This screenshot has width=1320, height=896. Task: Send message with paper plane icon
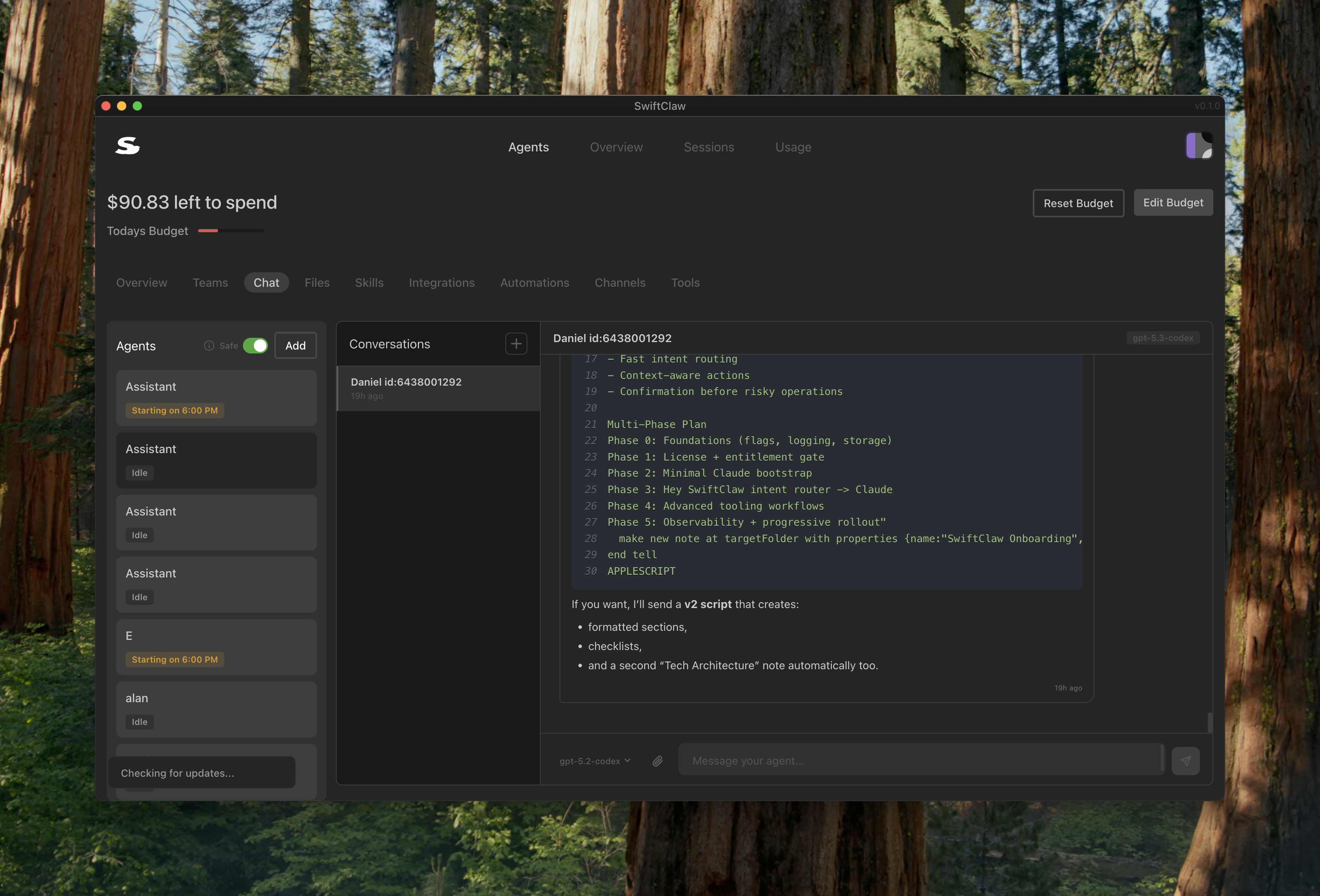point(1185,761)
